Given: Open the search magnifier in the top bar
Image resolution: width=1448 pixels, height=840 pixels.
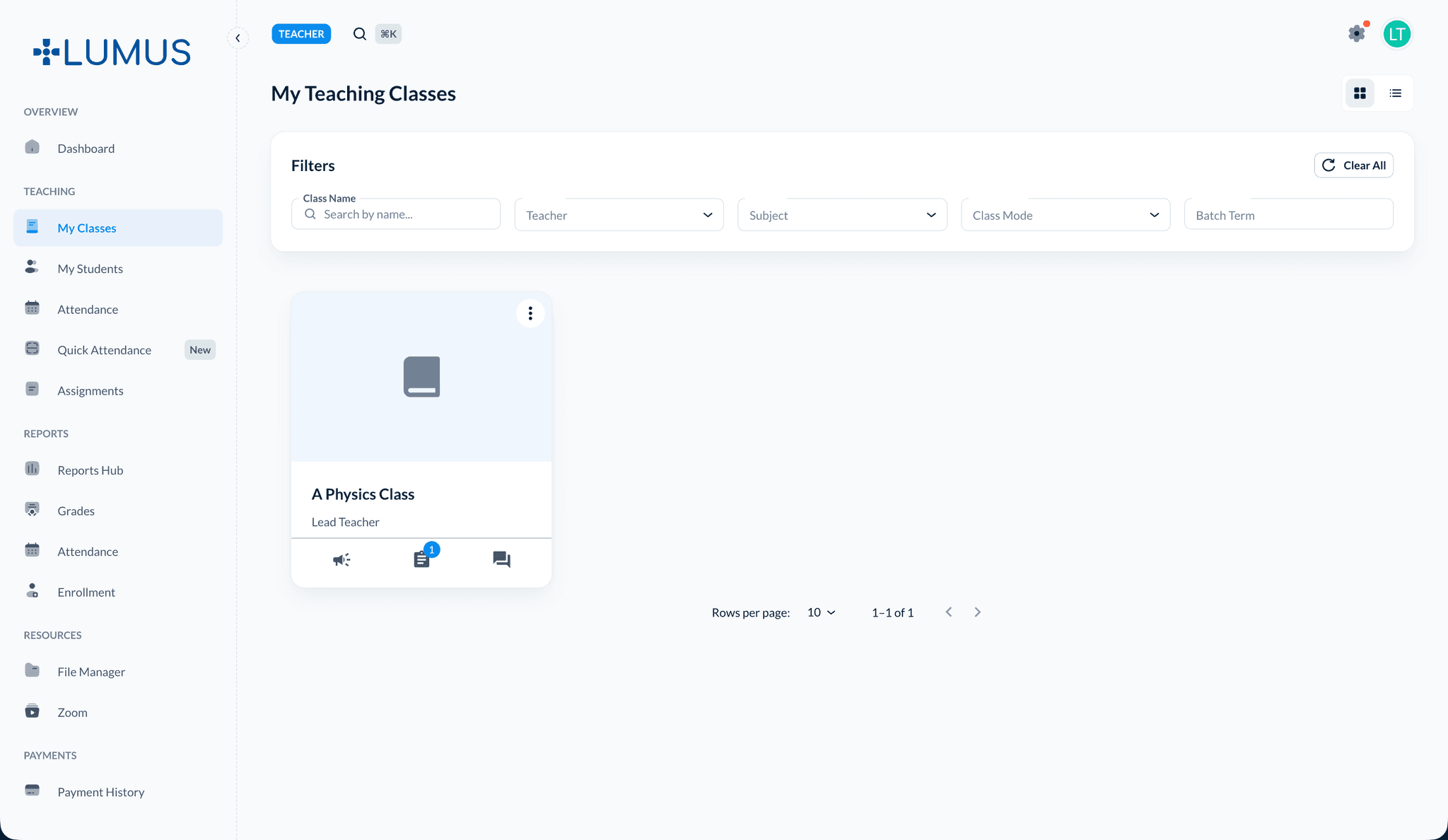Looking at the screenshot, I should 360,34.
